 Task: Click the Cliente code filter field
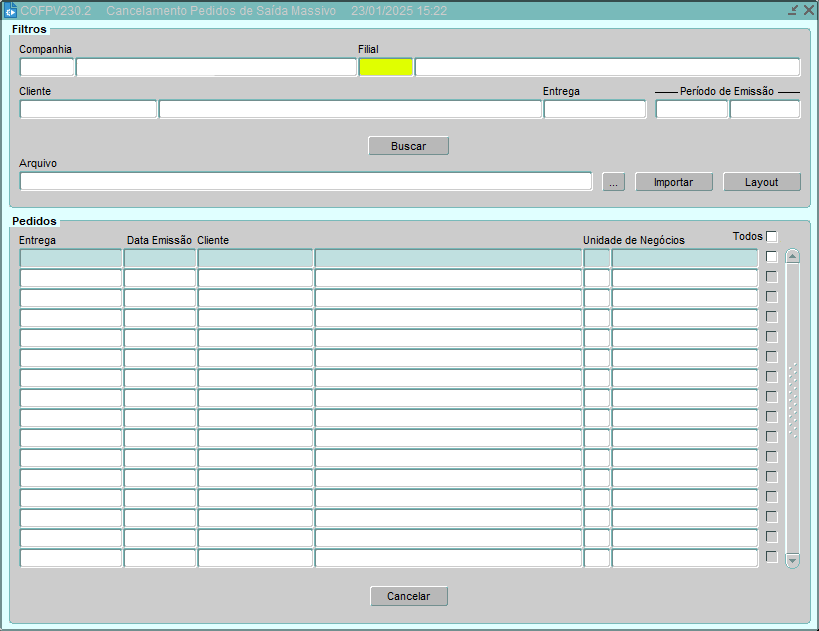click(x=88, y=110)
